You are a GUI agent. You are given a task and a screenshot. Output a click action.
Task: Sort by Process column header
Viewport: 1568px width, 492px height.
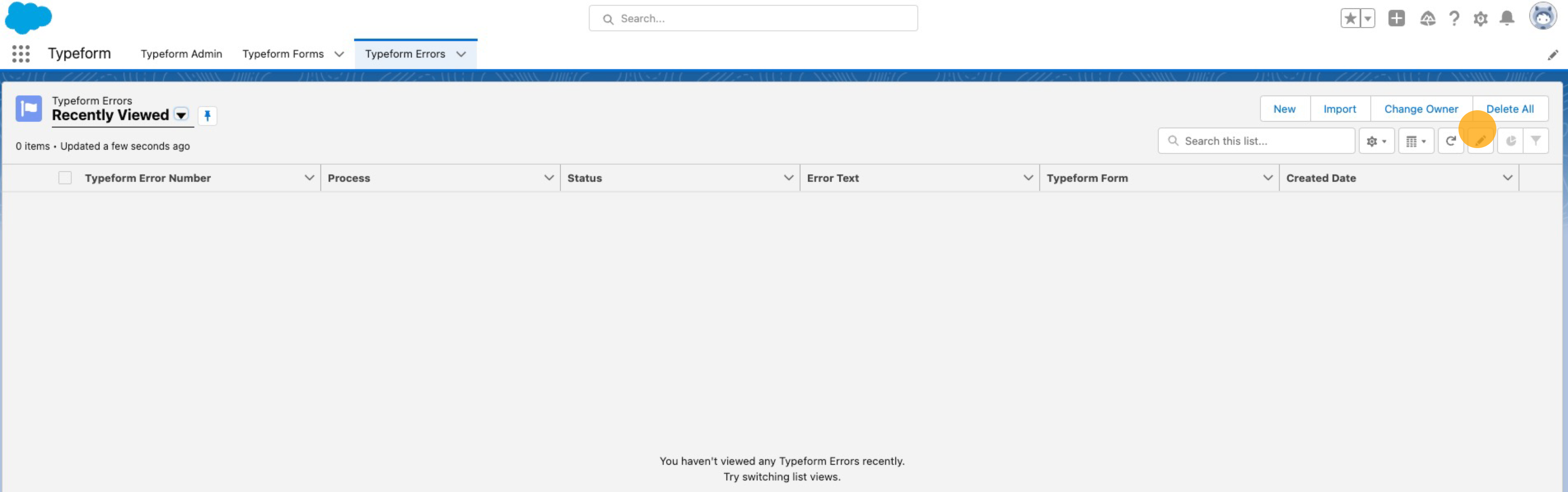pyautogui.click(x=349, y=178)
